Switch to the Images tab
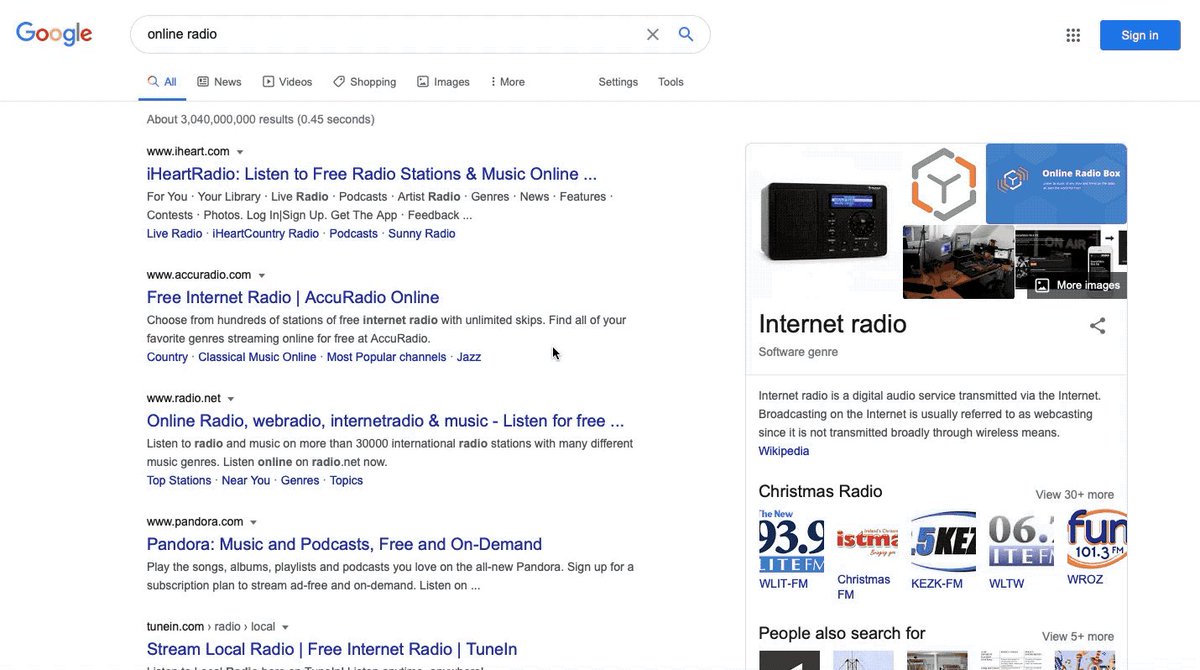Viewport: 1200px width, 670px height. click(x=443, y=82)
